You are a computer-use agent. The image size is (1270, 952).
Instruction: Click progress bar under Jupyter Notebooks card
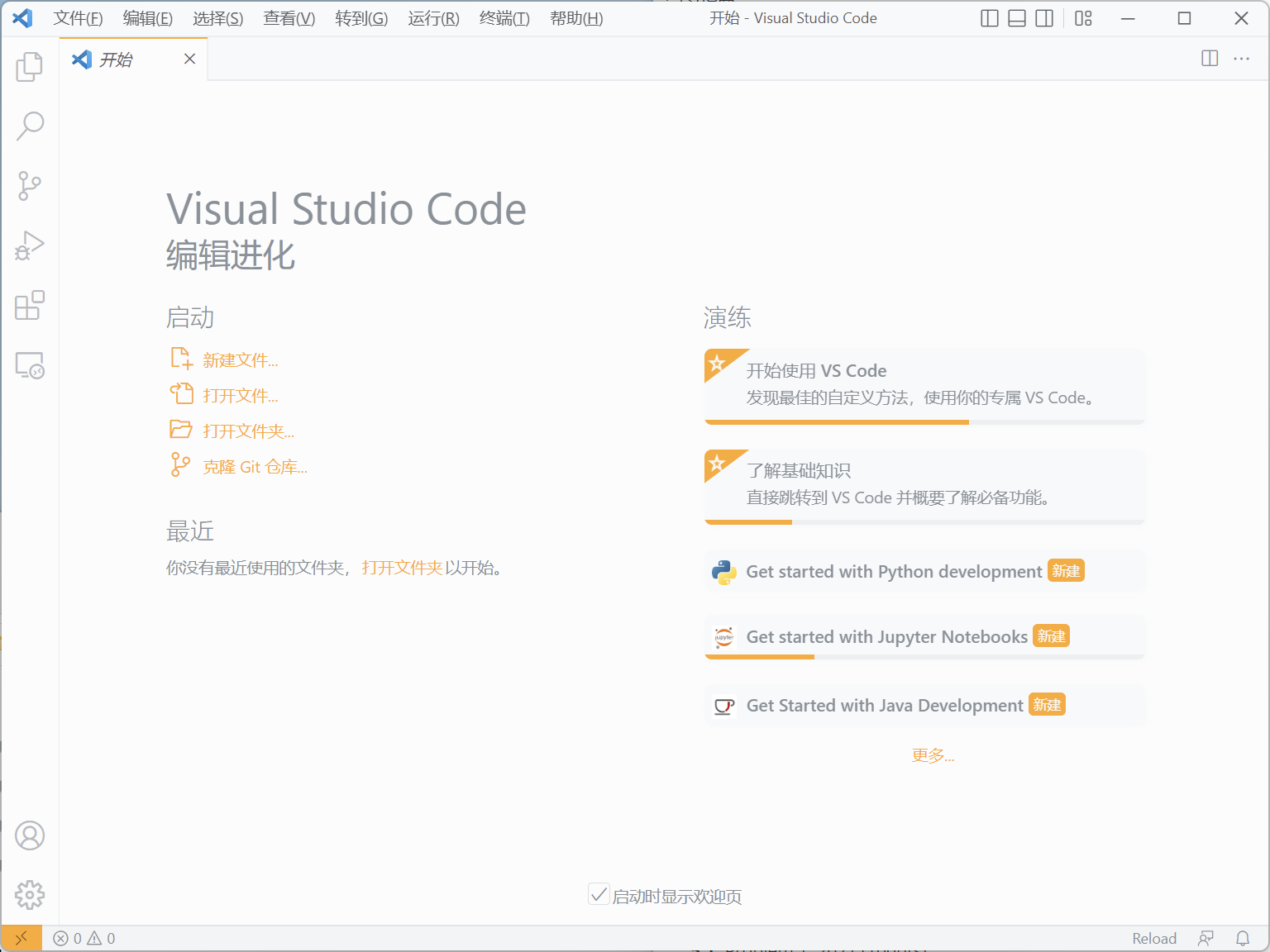point(924,657)
